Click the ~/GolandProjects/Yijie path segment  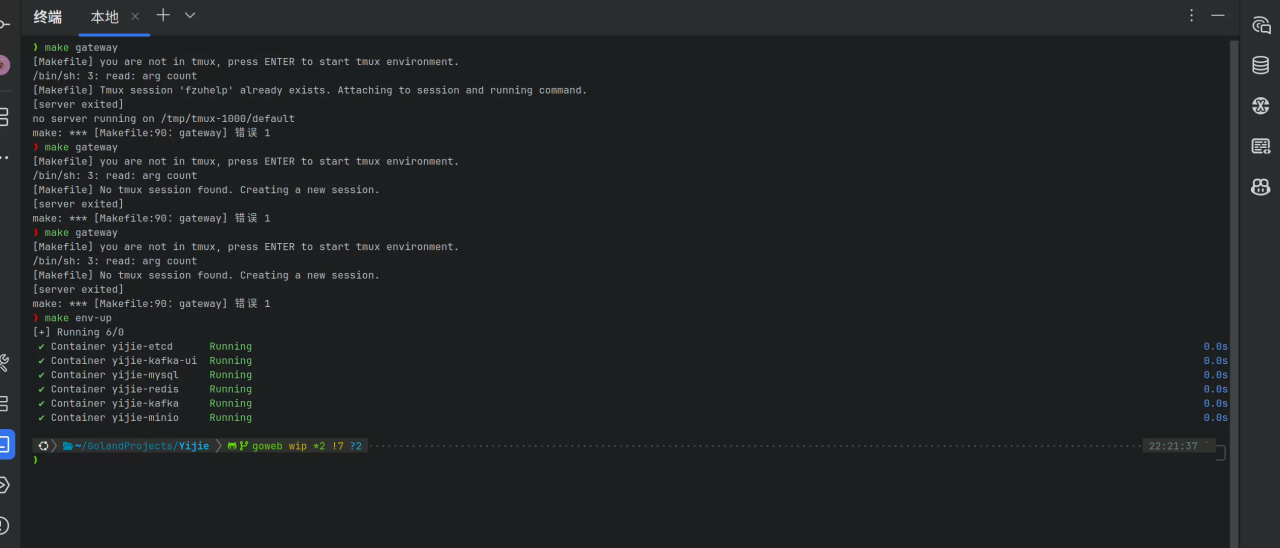(141, 446)
